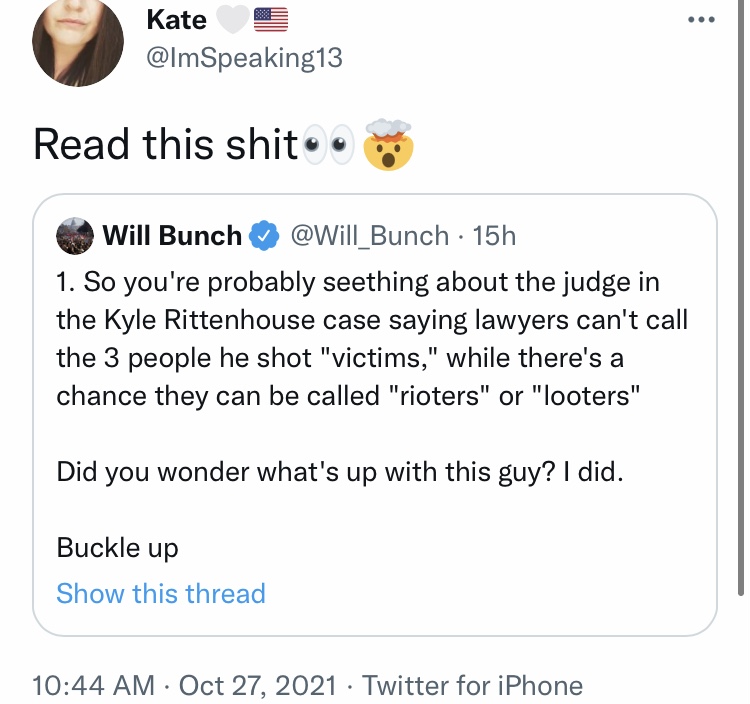Open the quoted tweet about Rittenhouse judge

(x=375, y=415)
